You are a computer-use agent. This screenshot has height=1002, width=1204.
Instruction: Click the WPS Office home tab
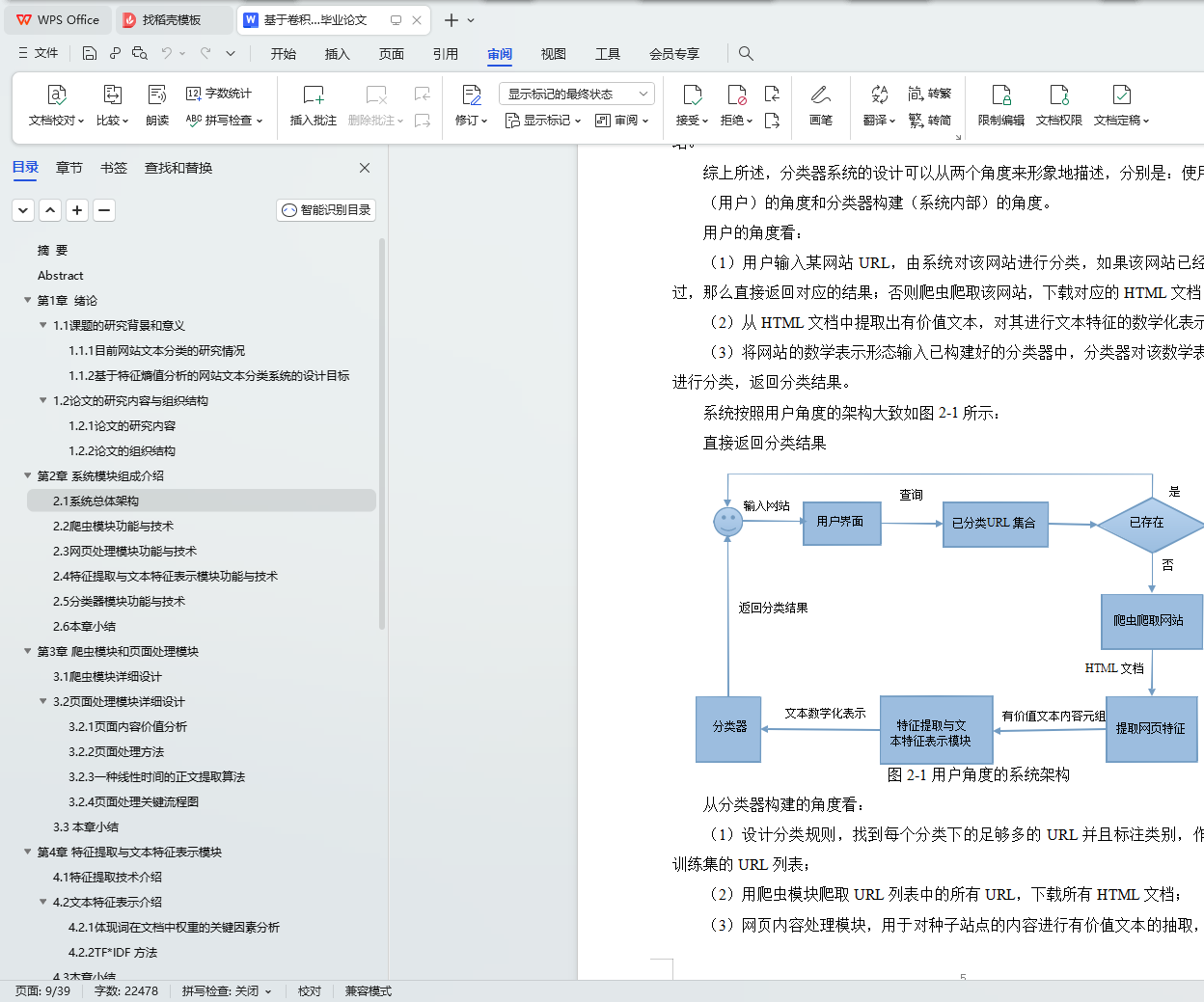click(x=58, y=19)
